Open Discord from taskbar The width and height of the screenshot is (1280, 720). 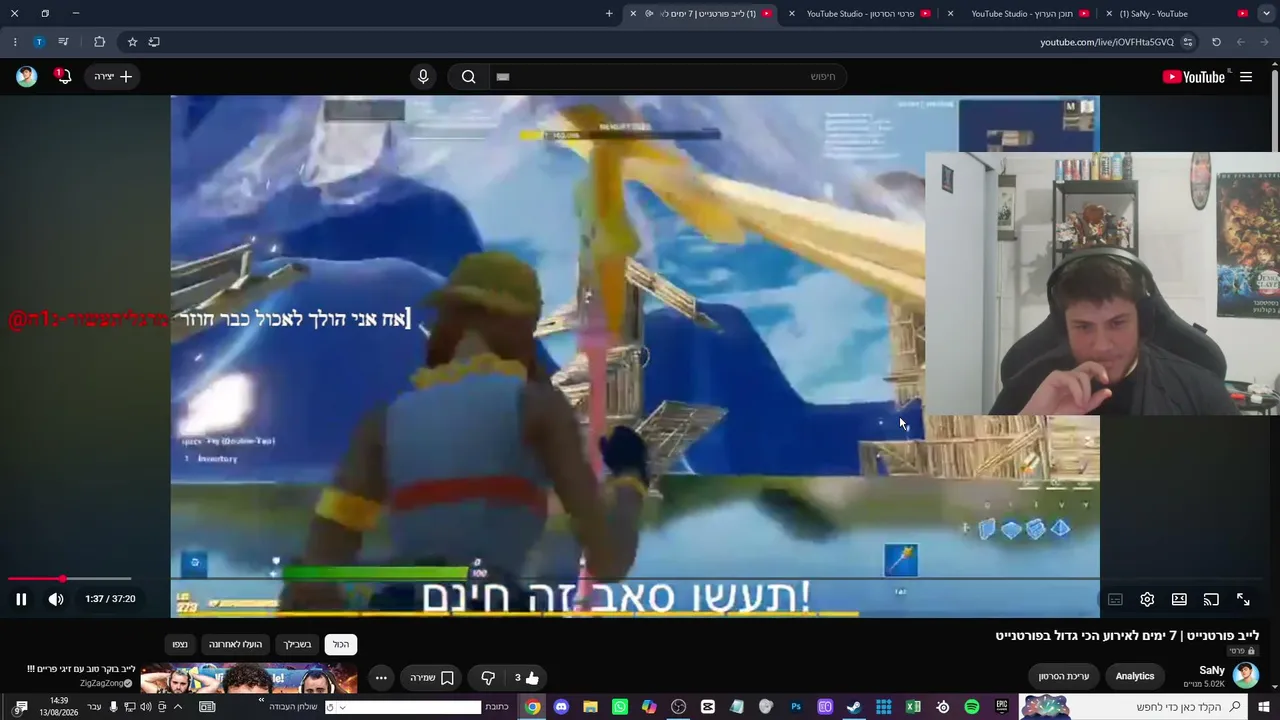[x=561, y=707]
